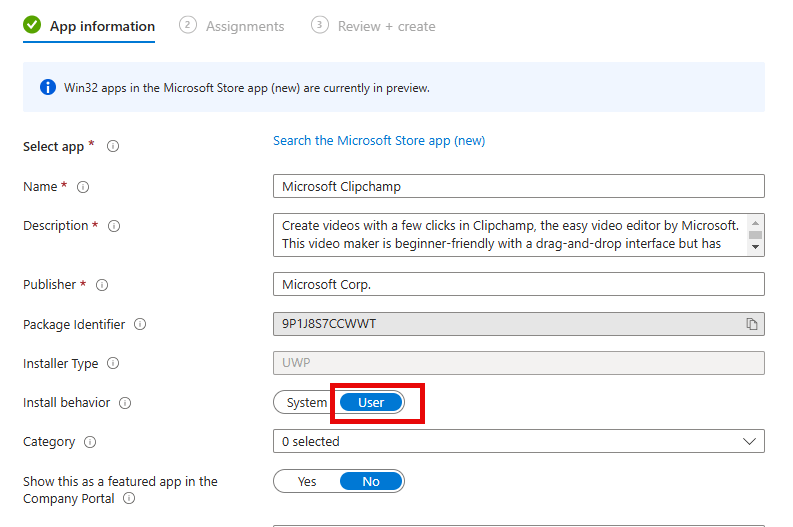
Task: Click the info icon beside Install behavior
Action: [x=125, y=403]
